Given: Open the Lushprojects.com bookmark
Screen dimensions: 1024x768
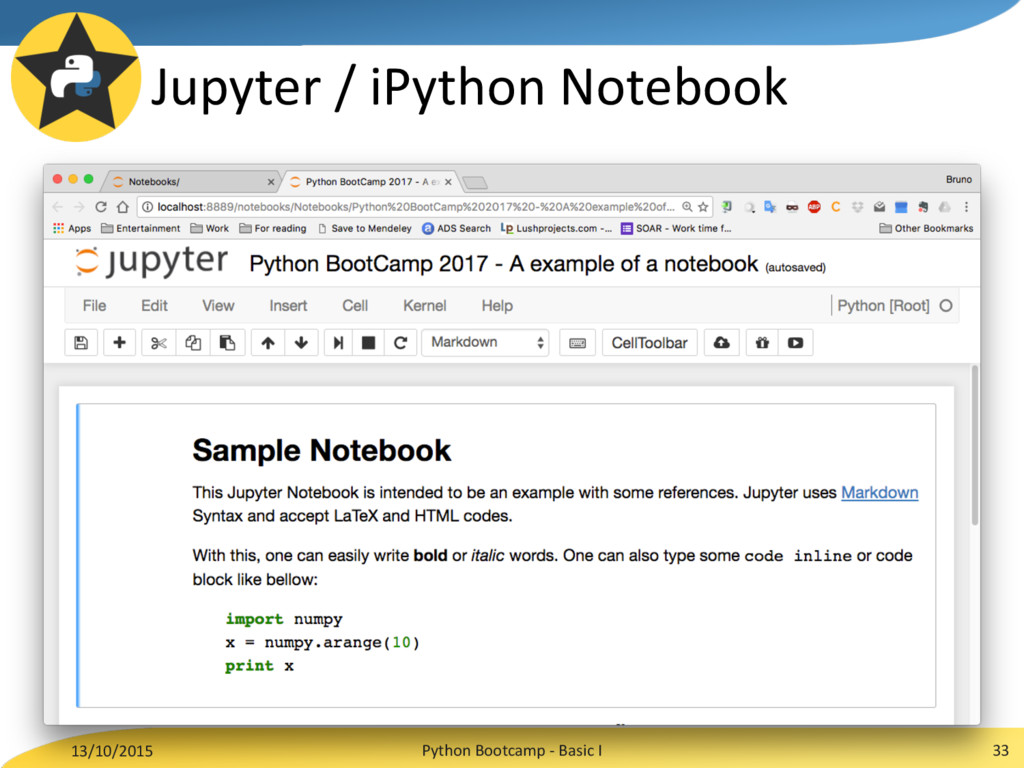Looking at the screenshot, I should tap(556, 228).
